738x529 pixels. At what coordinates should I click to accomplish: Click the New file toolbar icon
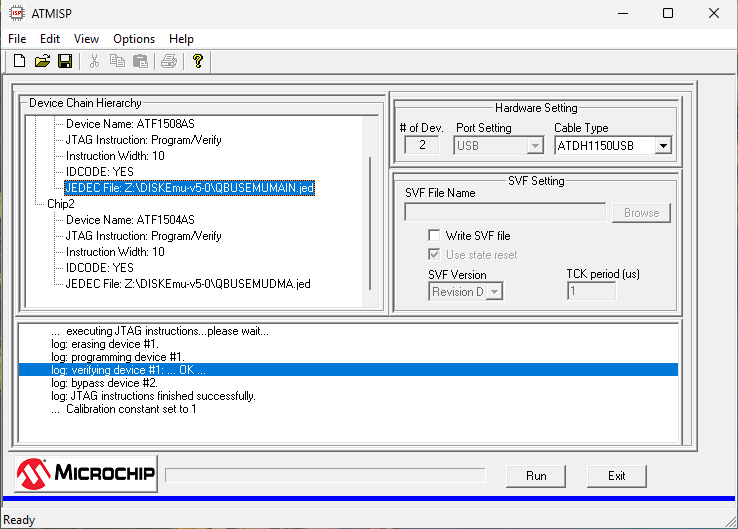(x=19, y=61)
